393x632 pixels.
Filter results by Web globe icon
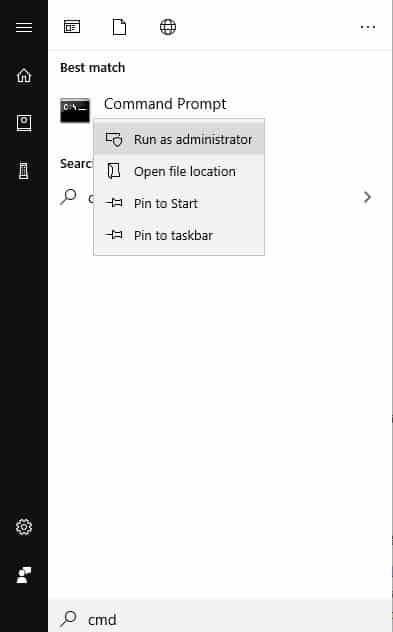pyautogui.click(x=168, y=27)
